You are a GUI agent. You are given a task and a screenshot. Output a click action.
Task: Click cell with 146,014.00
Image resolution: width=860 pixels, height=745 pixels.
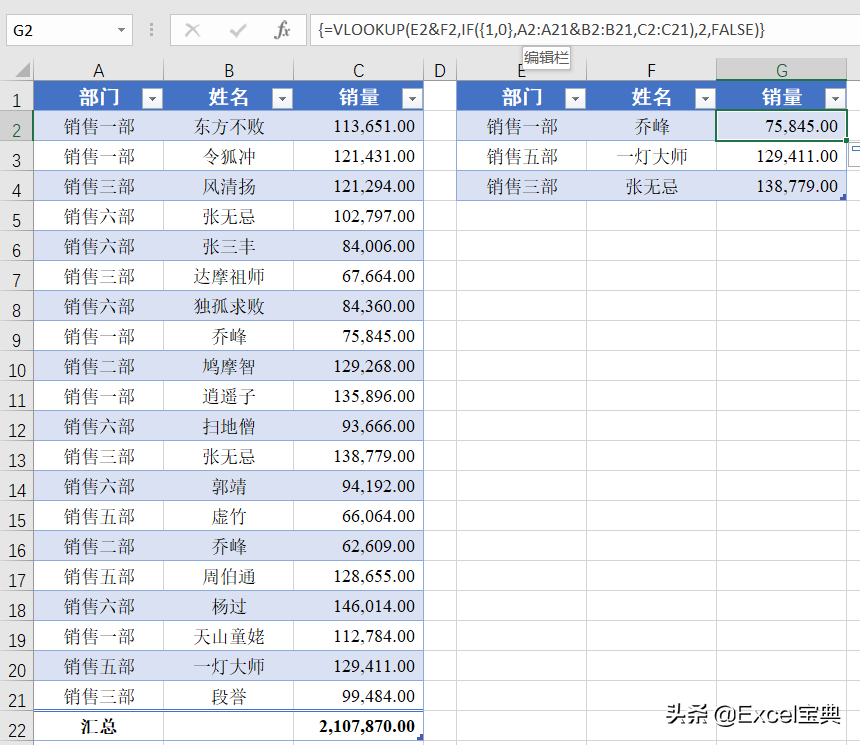point(359,607)
